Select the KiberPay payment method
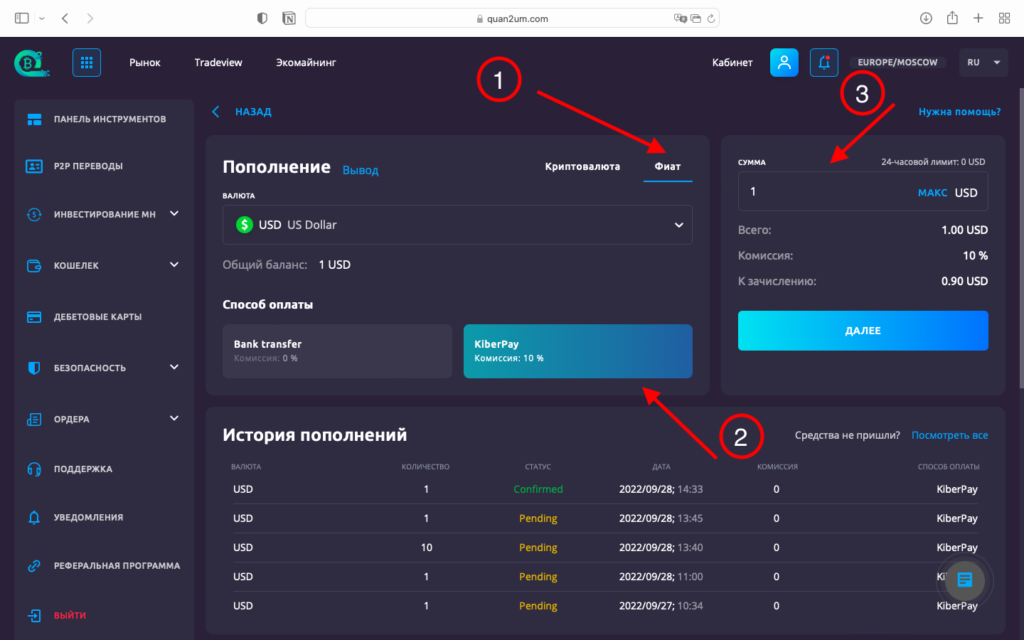Viewport: 1024px width, 640px height. click(577, 350)
